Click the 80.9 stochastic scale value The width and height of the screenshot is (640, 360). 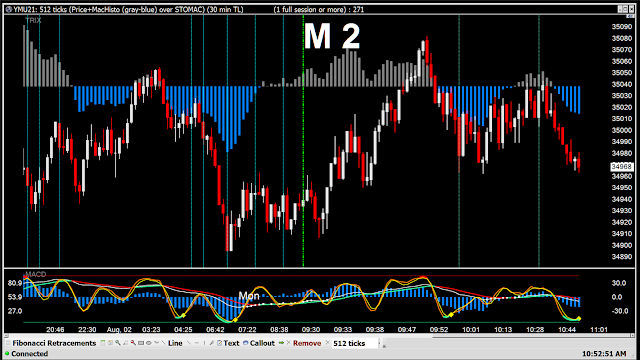[x=15, y=283]
